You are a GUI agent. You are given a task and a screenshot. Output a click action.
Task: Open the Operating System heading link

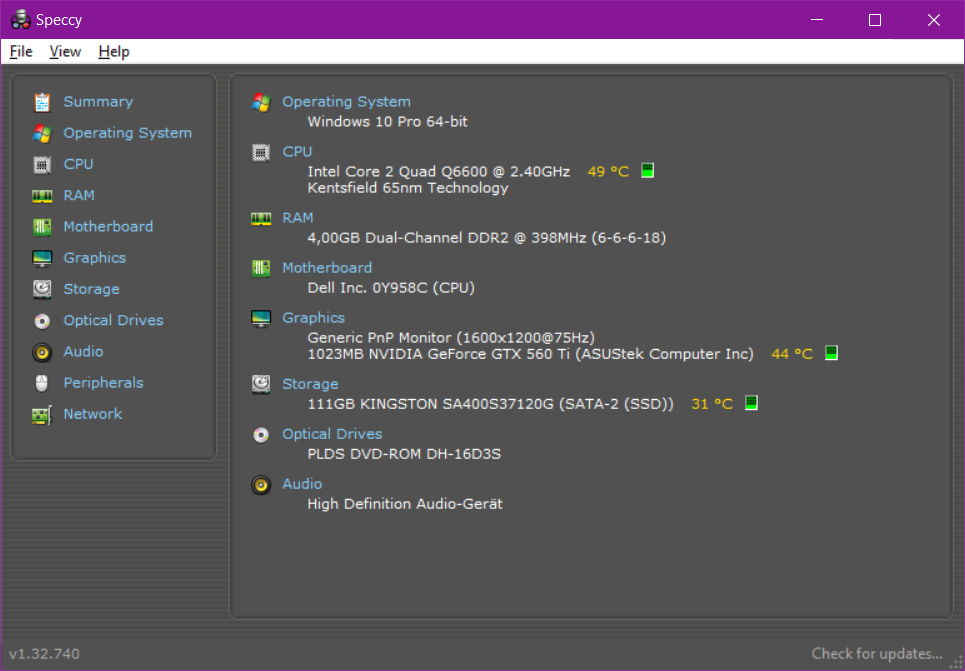[x=346, y=102]
